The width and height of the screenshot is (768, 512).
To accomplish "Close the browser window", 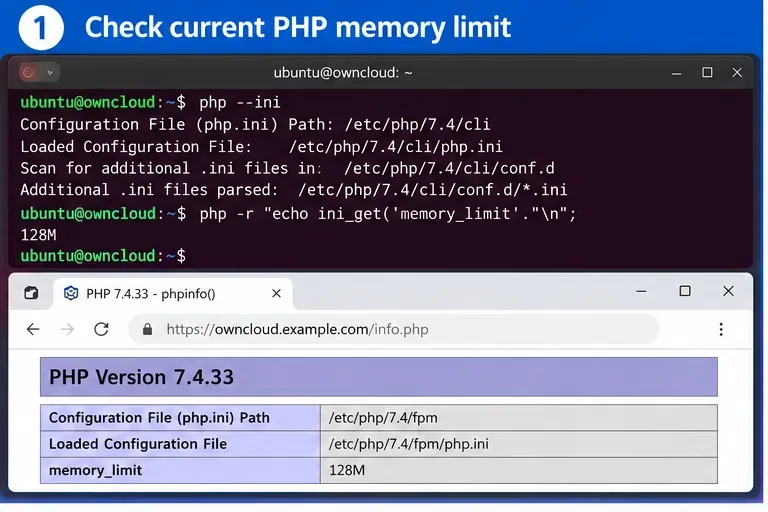I will point(728,291).
